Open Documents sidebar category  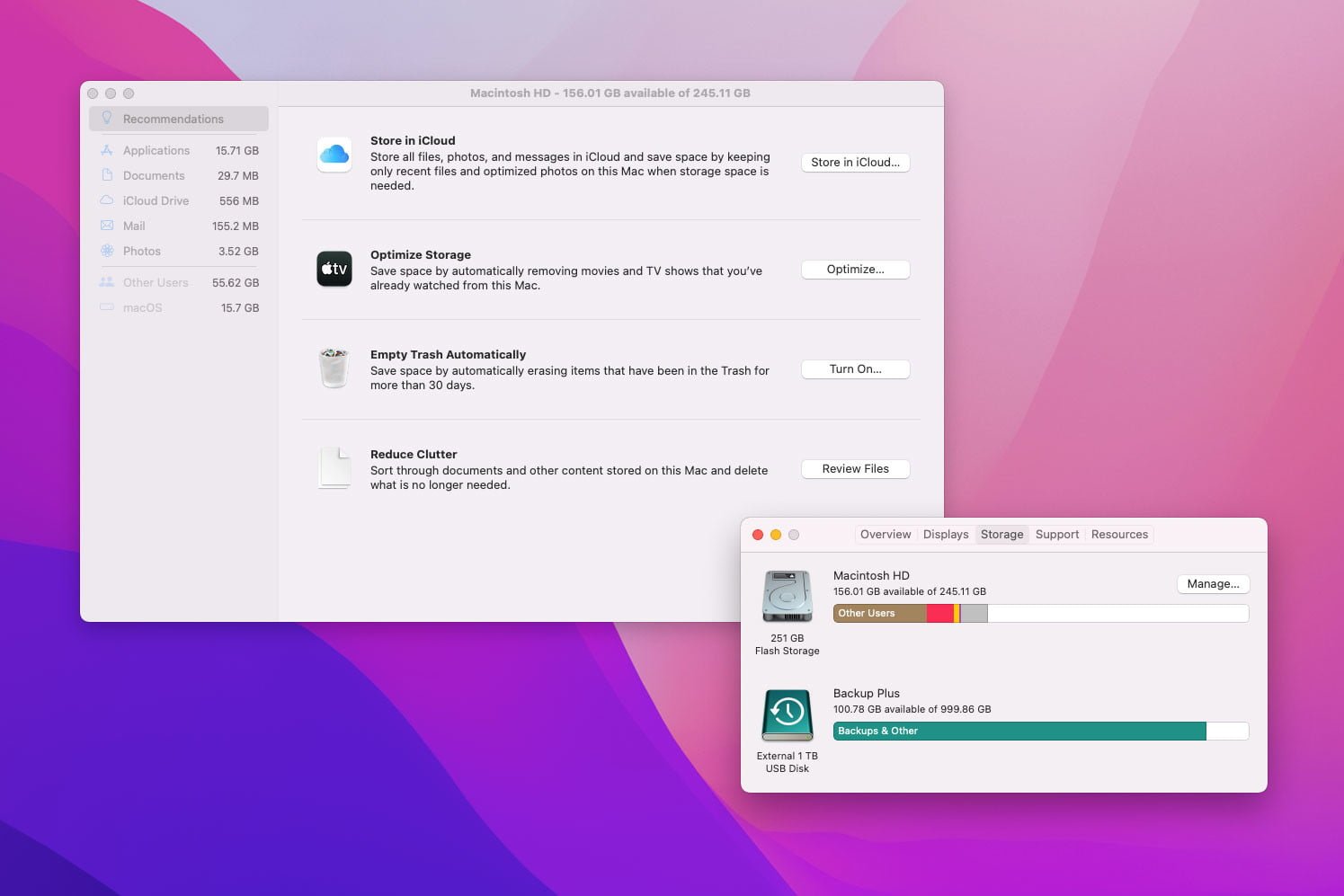[154, 176]
